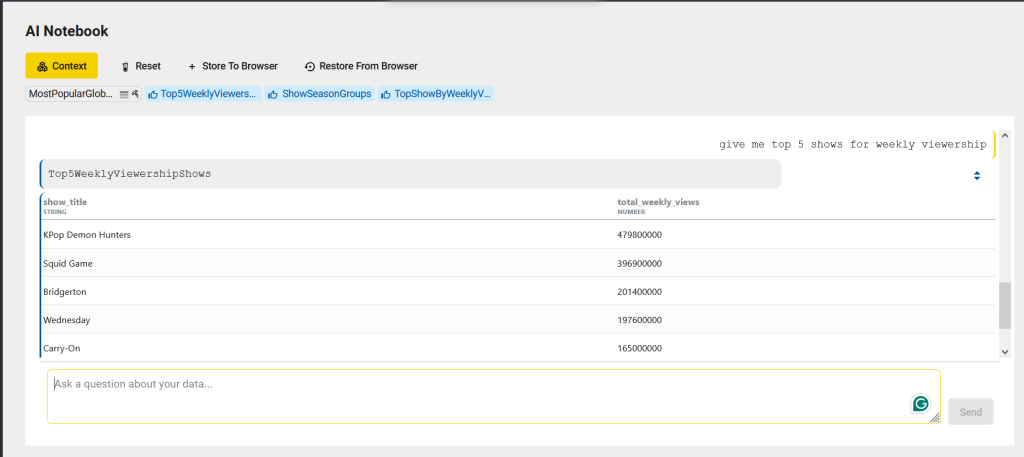Click the results scrollbar thumb
The height and width of the screenshot is (457, 1024).
pyautogui.click(x=1005, y=305)
